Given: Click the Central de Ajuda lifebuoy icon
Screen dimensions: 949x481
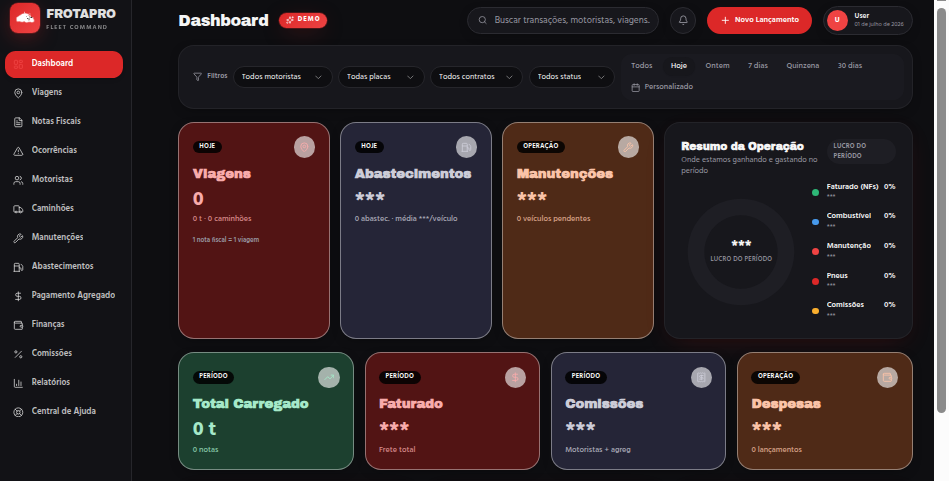Looking at the screenshot, I should [x=18, y=412].
